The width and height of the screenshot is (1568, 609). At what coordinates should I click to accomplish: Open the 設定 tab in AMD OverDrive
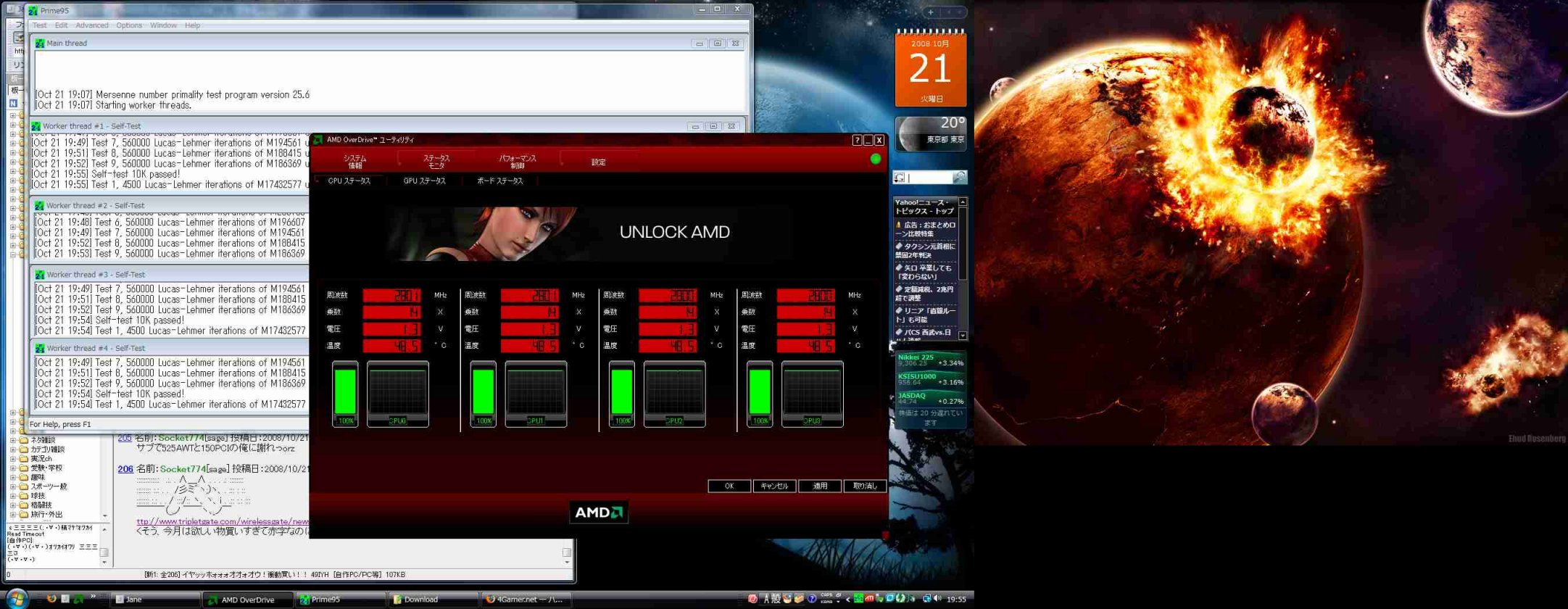click(x=598, y=162)
